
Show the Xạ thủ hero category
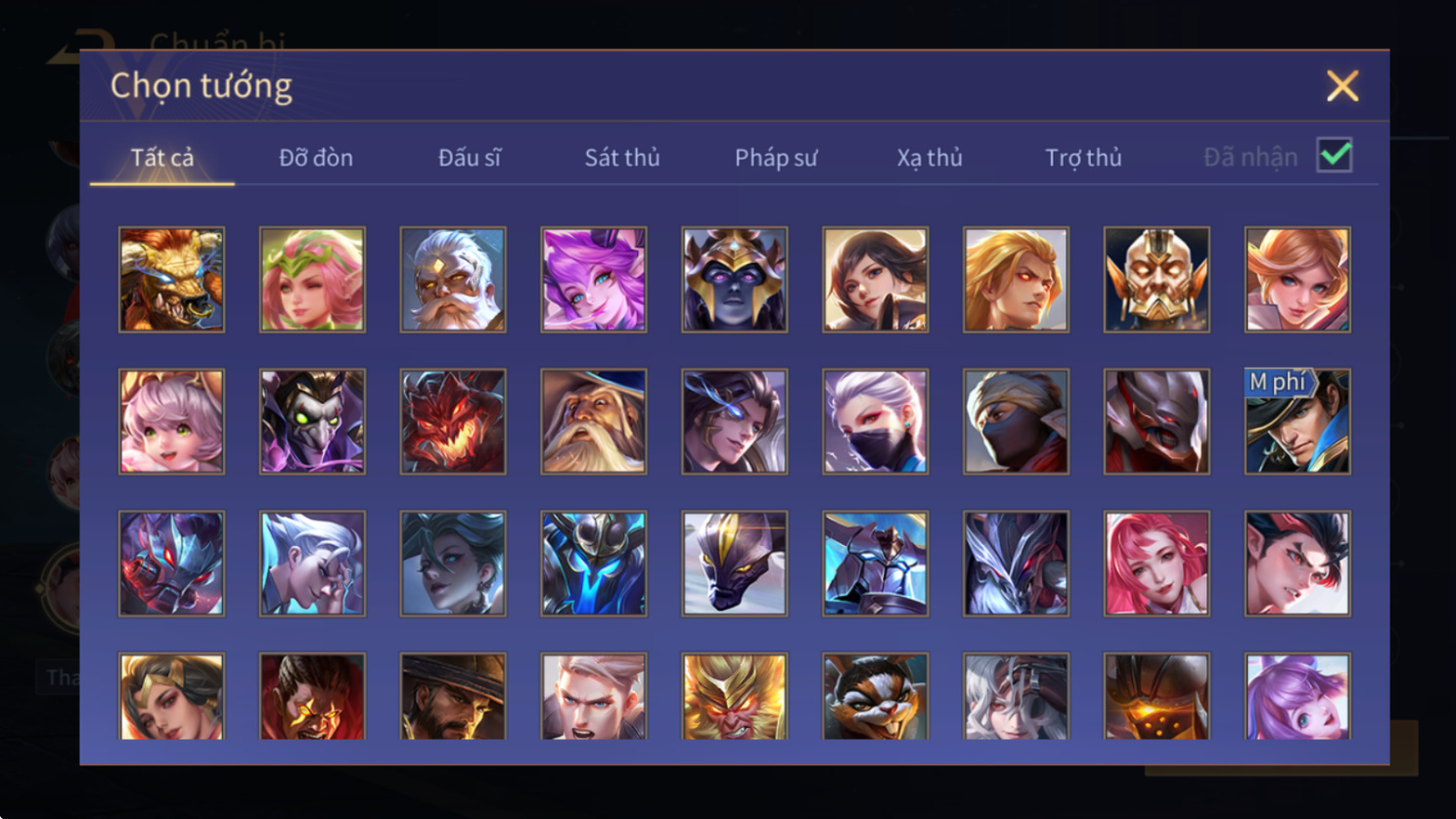click(x=930, y=158)
